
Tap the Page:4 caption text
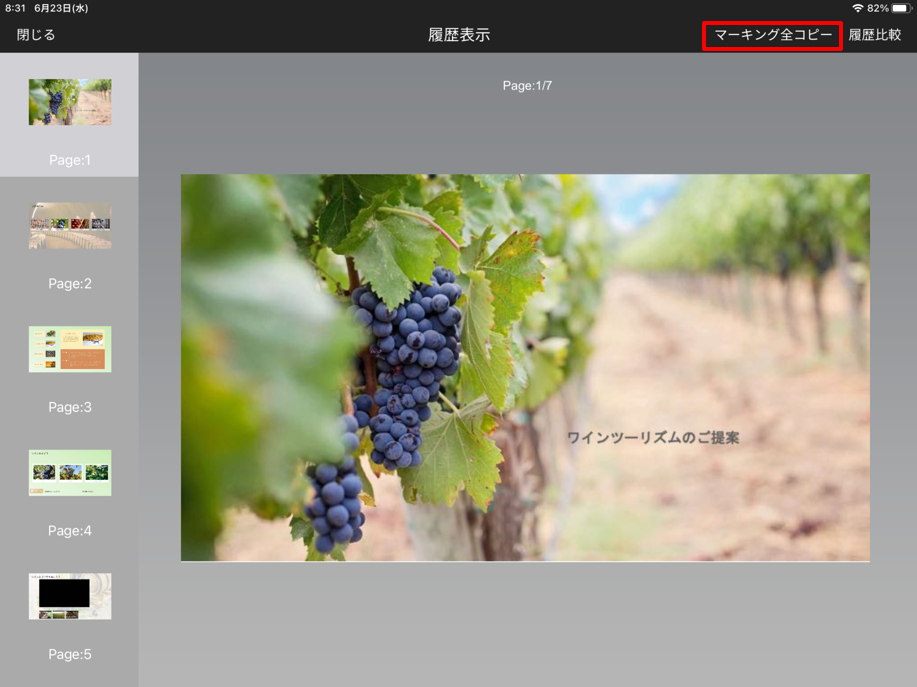pyautogui.click(x=70, y=531)
